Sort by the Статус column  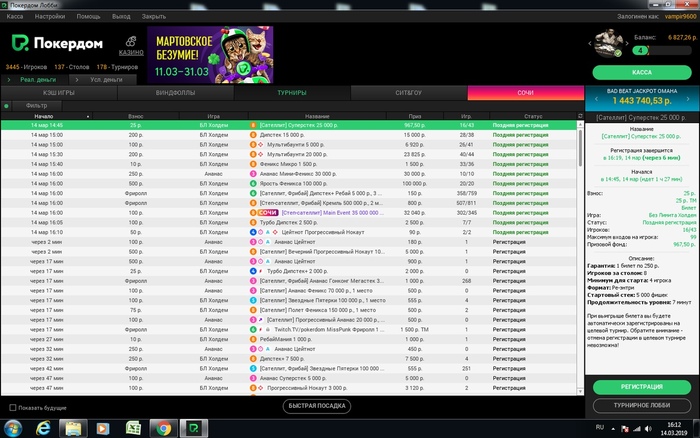click(x=533, y=116)
